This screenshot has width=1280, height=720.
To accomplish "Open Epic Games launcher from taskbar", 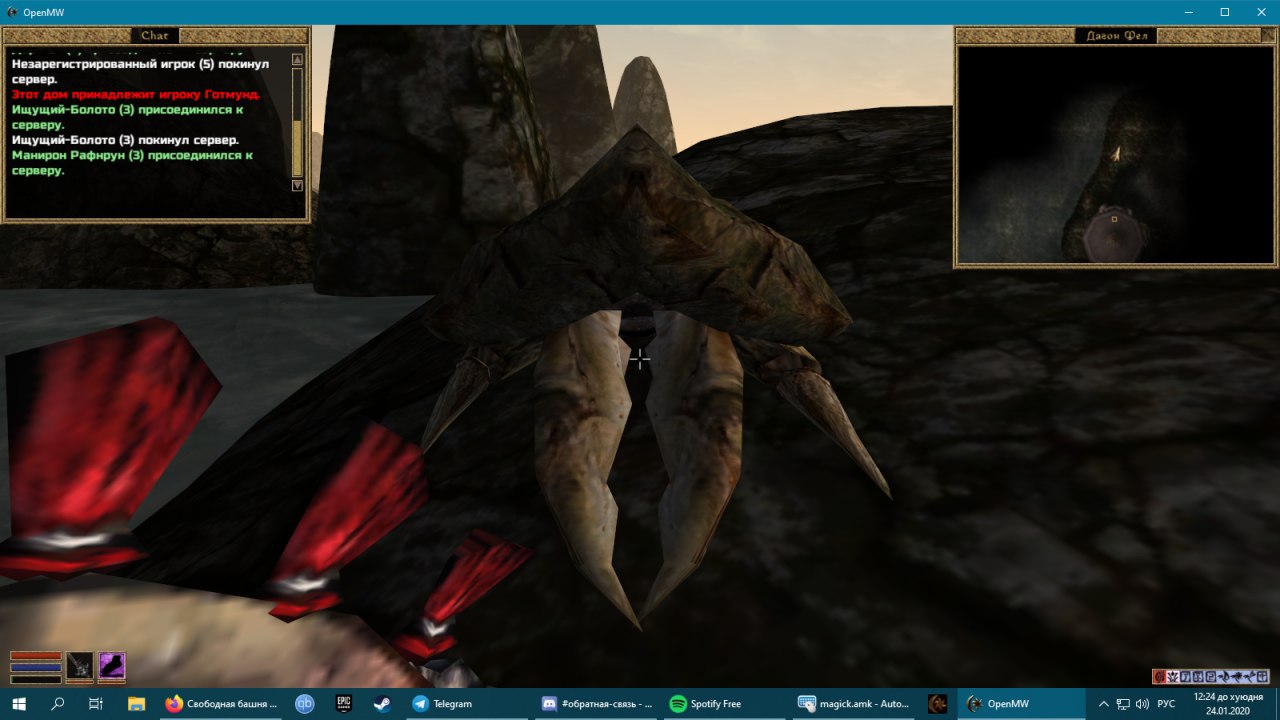I will coord(343,704).
